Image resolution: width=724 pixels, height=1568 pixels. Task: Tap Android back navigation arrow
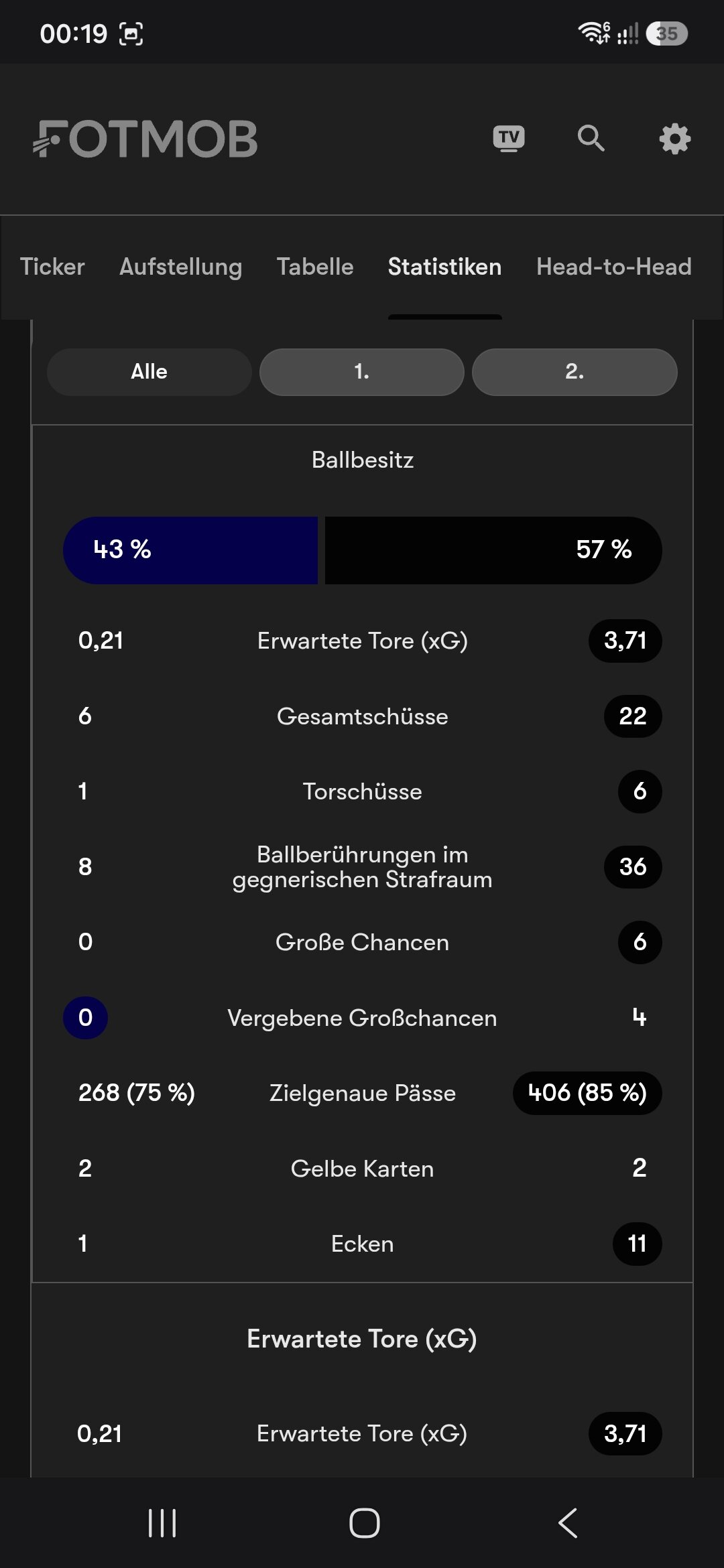568,1523
